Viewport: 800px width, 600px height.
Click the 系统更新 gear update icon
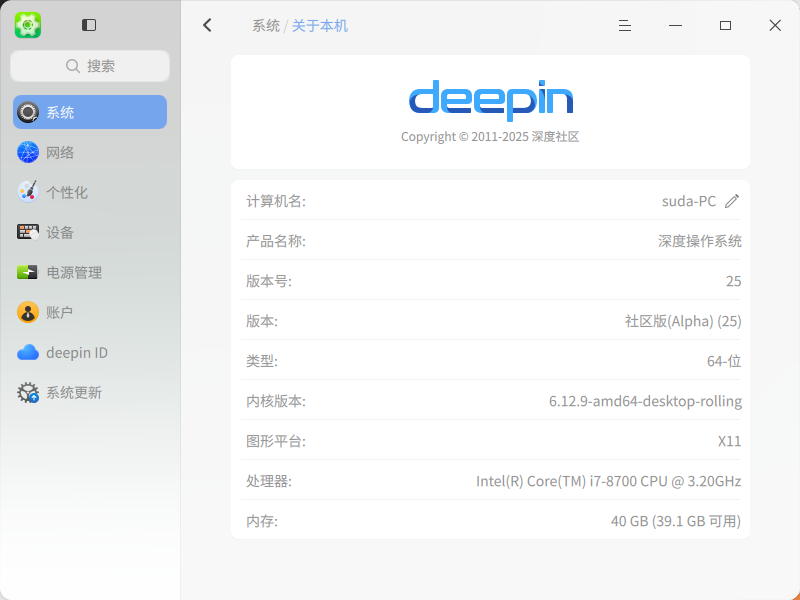click(x=28, y=392)
